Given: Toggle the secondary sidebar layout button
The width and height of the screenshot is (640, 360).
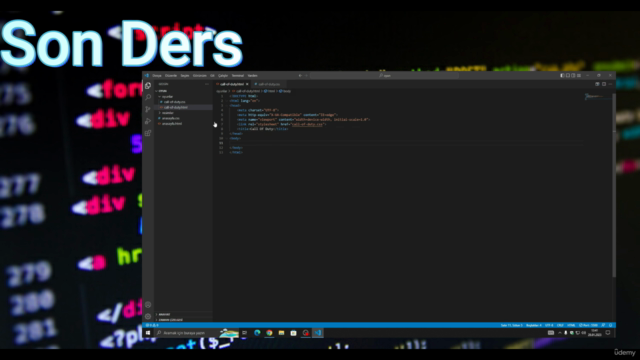Looking at the screenshot, I should point(573,76).
